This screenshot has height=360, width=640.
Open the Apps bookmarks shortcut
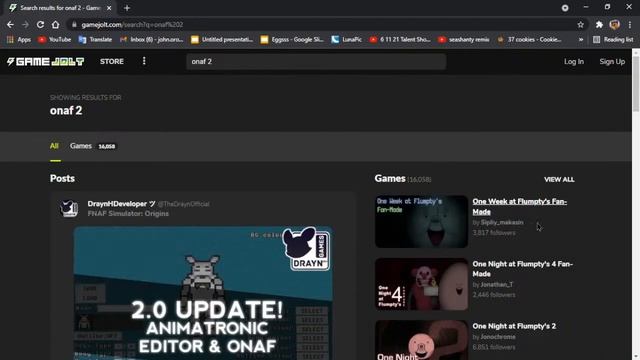pos(19,40)
